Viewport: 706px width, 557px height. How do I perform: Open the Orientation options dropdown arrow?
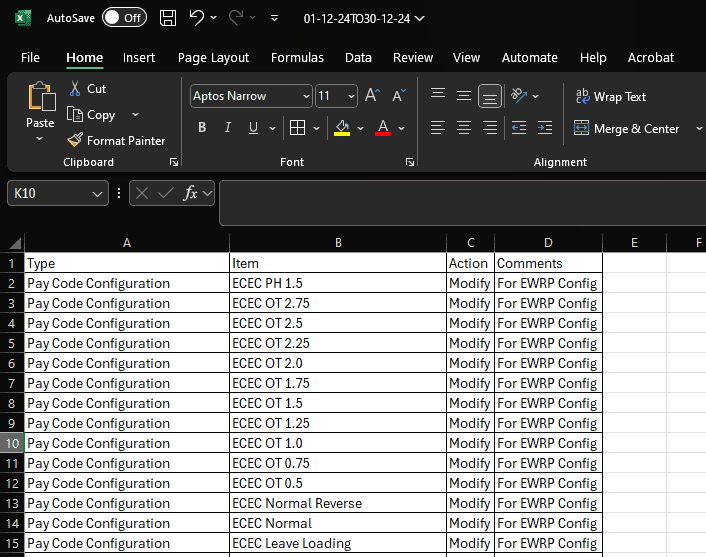535,96
